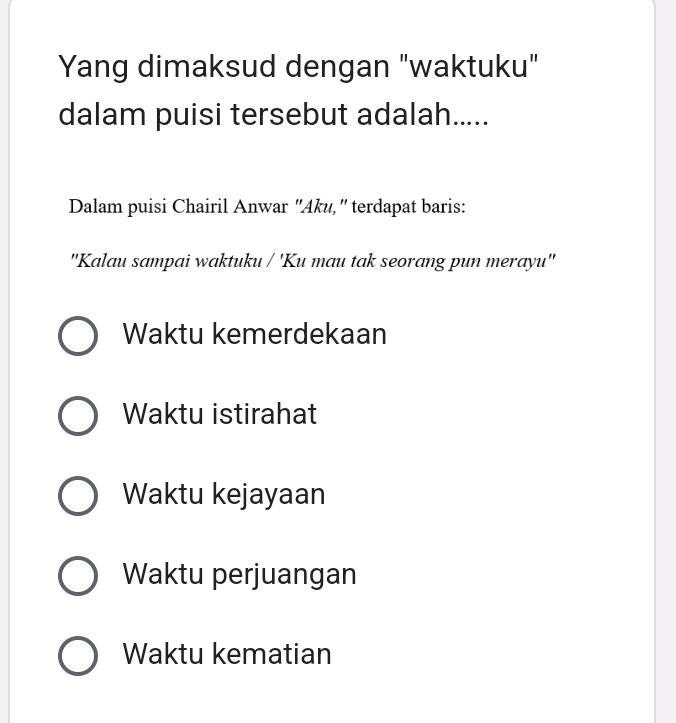The width and height of the screenshot is (676, 723).
Task: Click the words "terdapat baris:"
Action: tap(409, 207)
